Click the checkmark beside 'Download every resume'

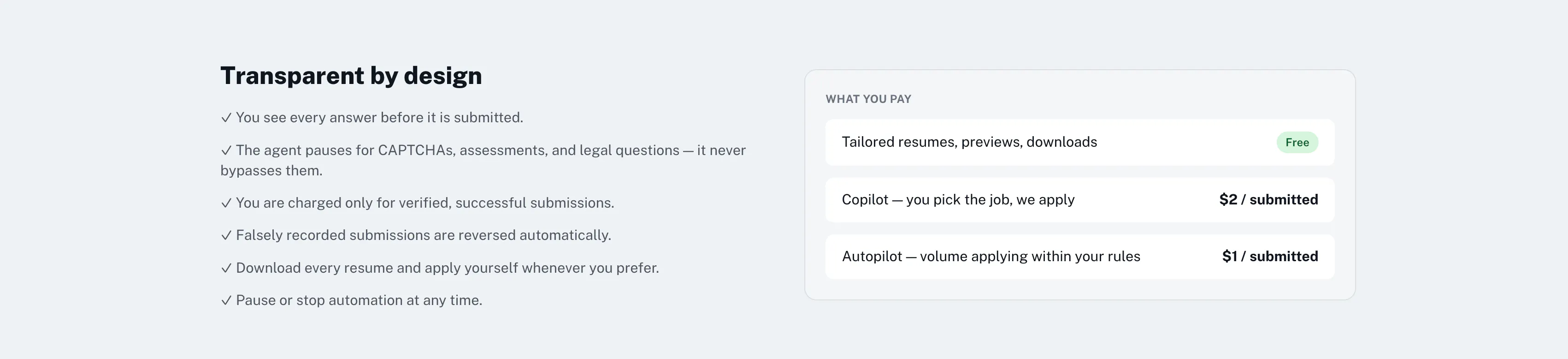(226, 268)
